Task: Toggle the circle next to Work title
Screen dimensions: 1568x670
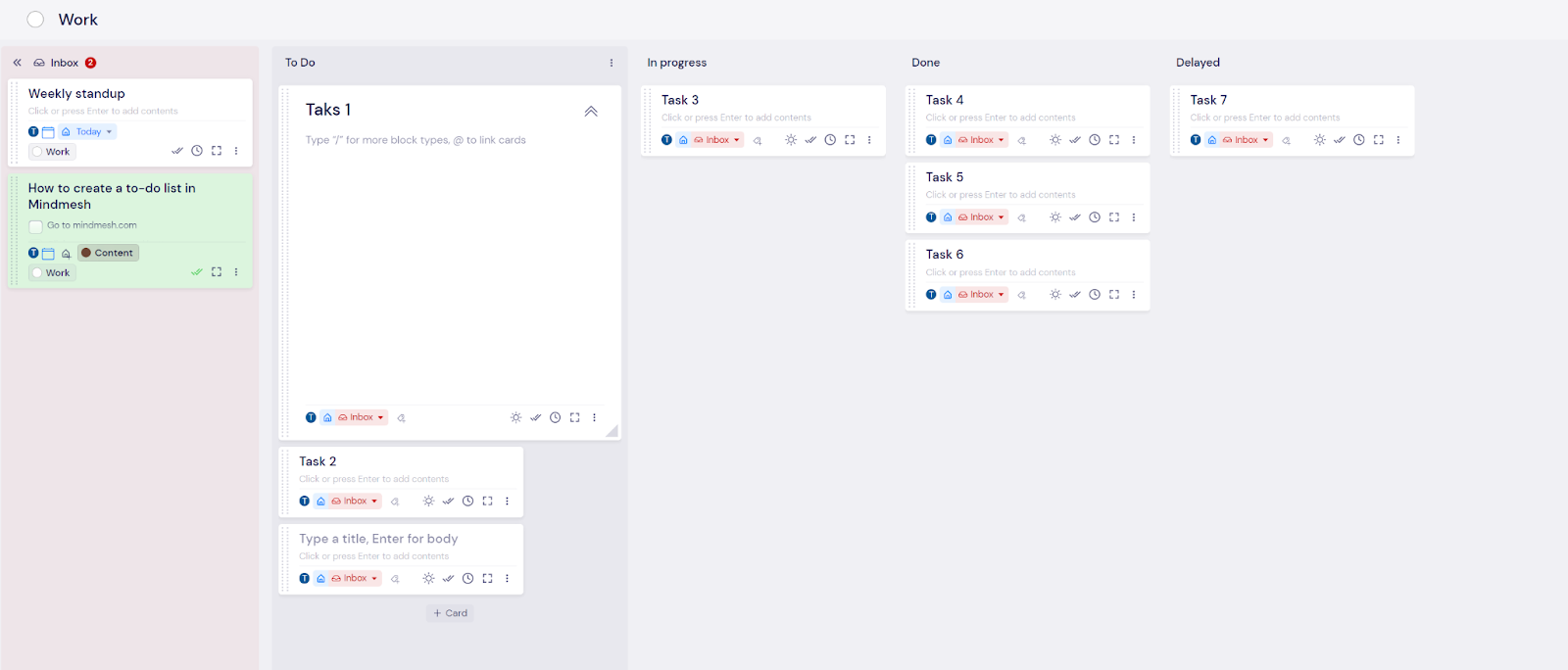Action: tap(35, 20)
